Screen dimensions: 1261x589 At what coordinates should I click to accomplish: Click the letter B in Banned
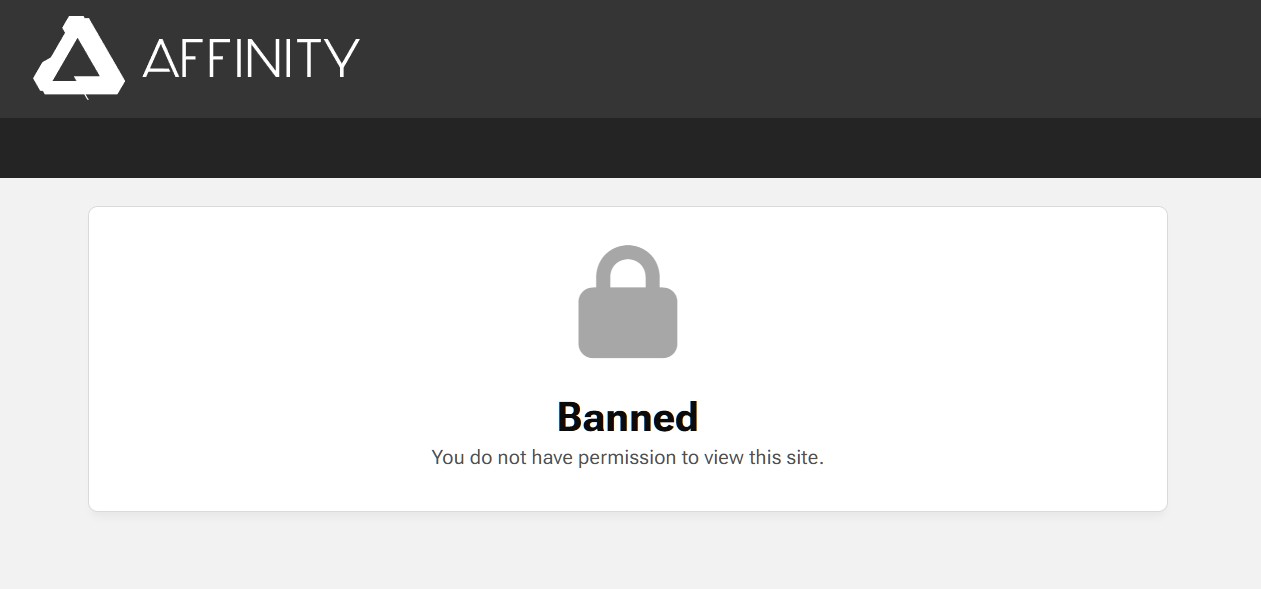point(570,417)
